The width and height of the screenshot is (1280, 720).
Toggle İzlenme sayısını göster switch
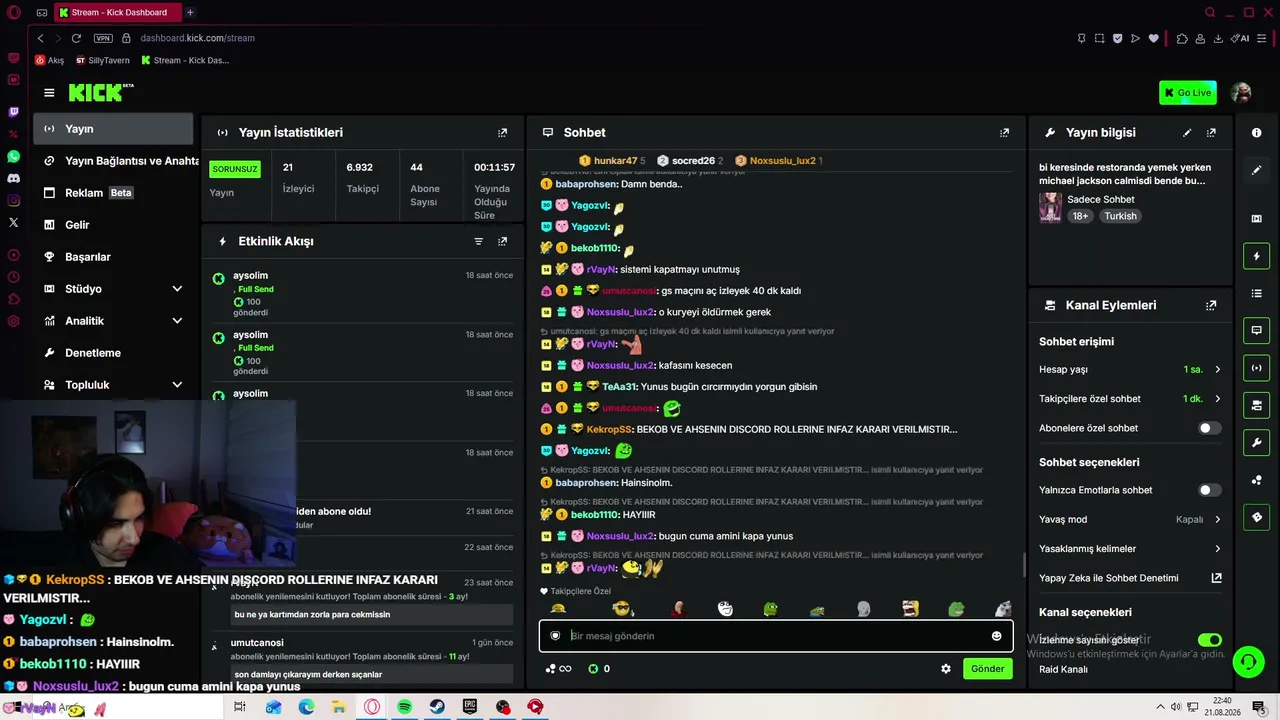[1210, 640]
